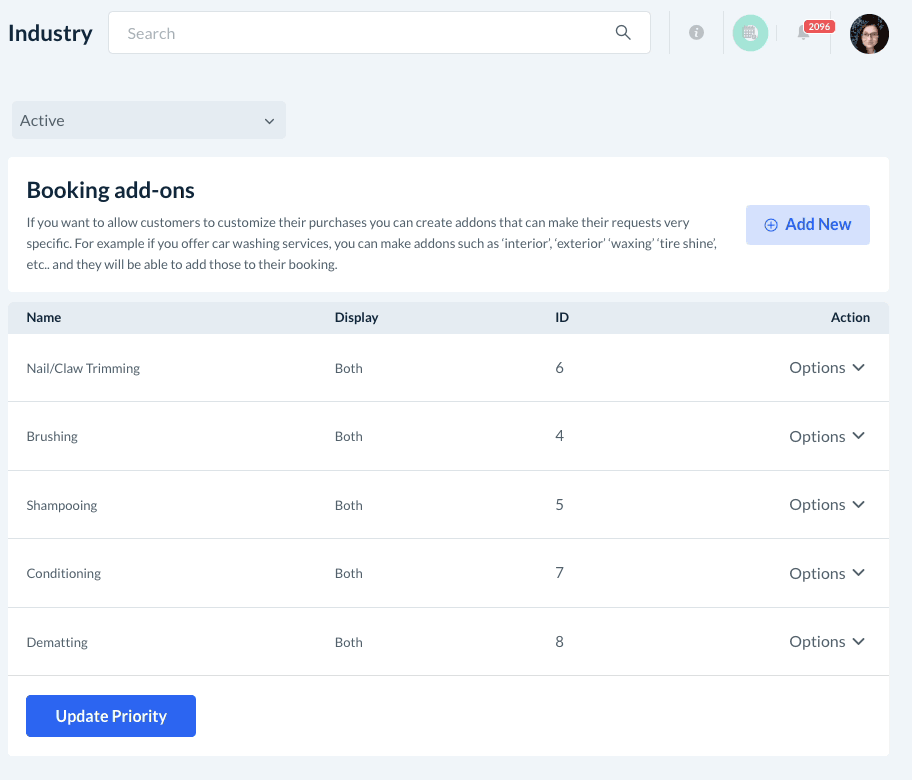Viewport: 912px width, 780px height.
Task: Open the Active status dropdown
Action: tap(148, 120)
